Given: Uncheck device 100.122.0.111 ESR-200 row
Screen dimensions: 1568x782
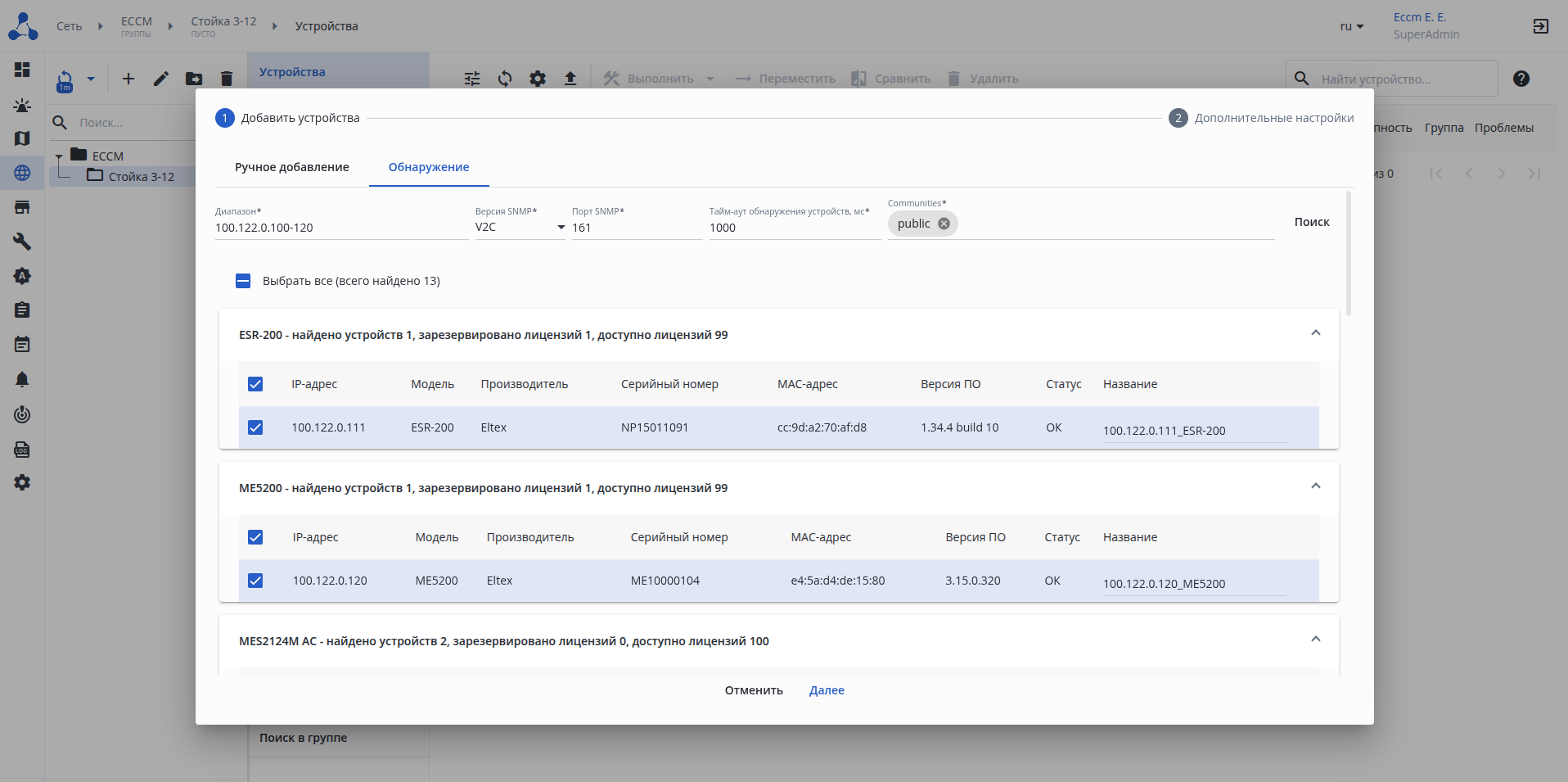Looking at the screenshot, I should [255, 427].
